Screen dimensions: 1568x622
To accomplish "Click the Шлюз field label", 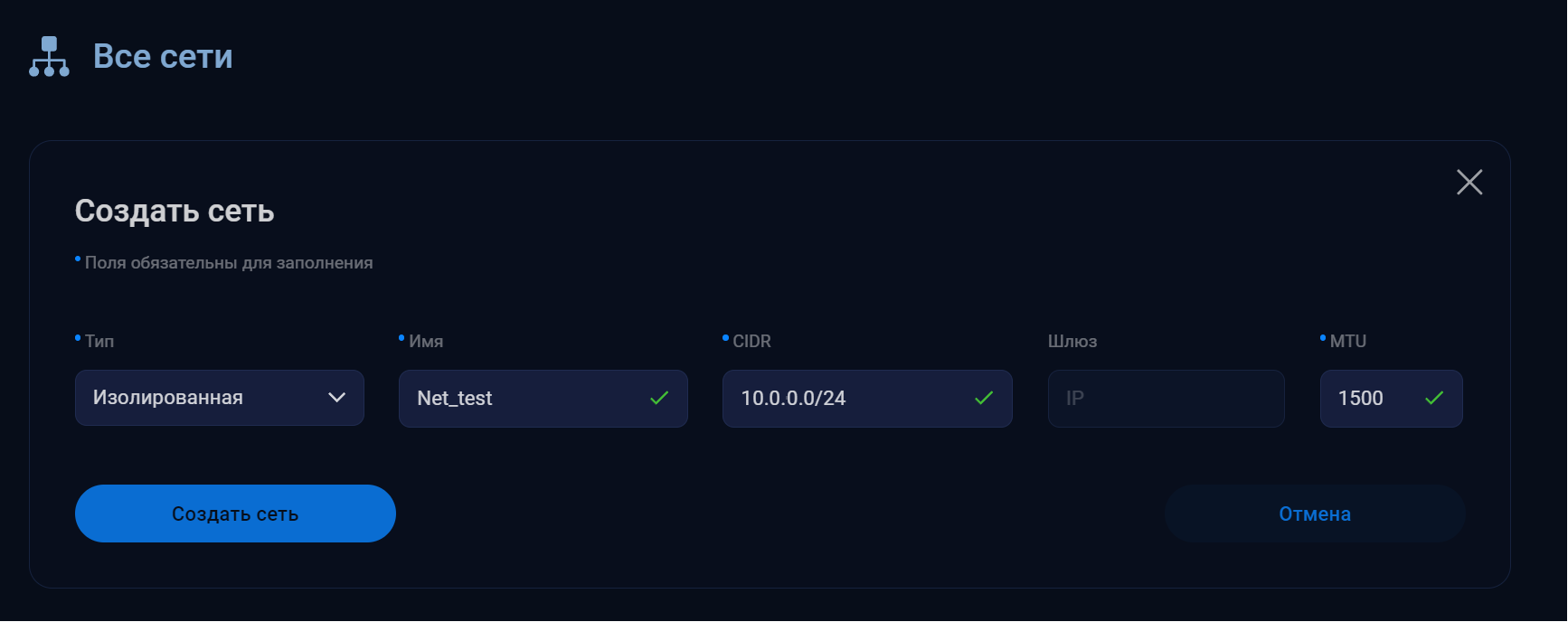I will [1072, 341].
